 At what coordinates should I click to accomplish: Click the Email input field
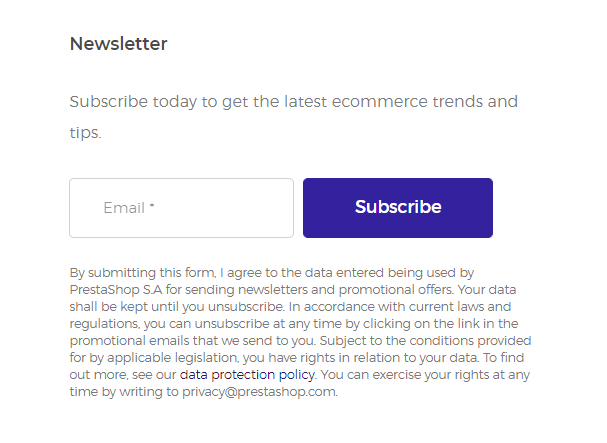tap(181, 208)
